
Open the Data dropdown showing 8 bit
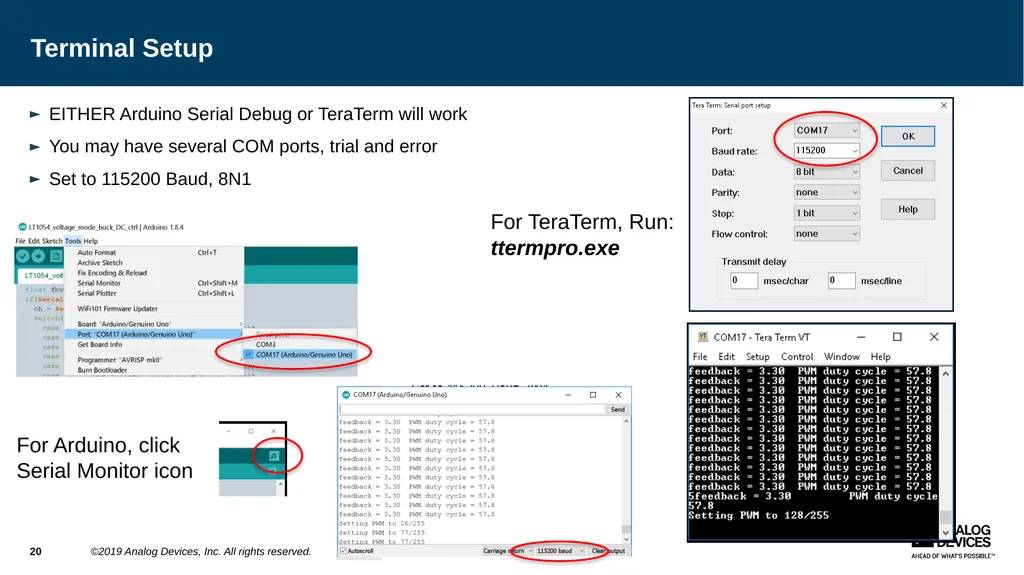tap(826, 172)
